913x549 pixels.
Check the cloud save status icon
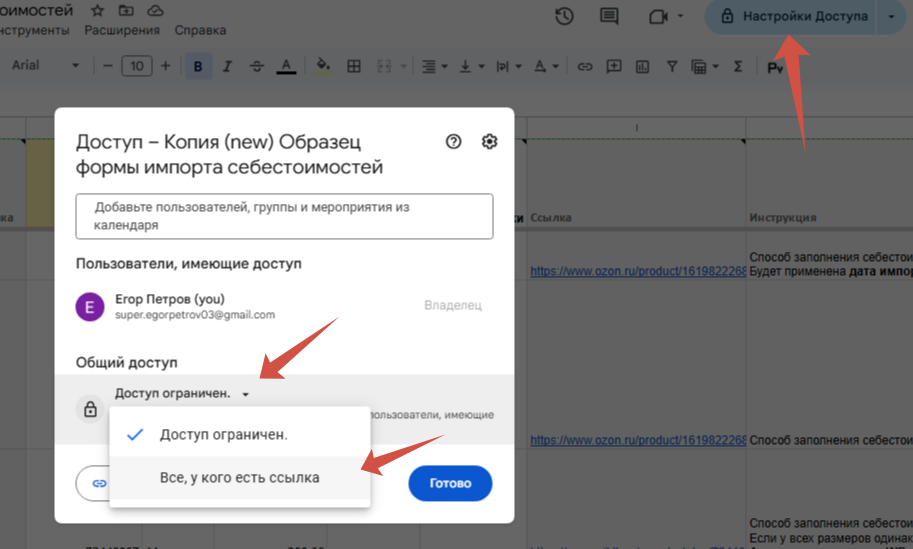pos(155,10)
